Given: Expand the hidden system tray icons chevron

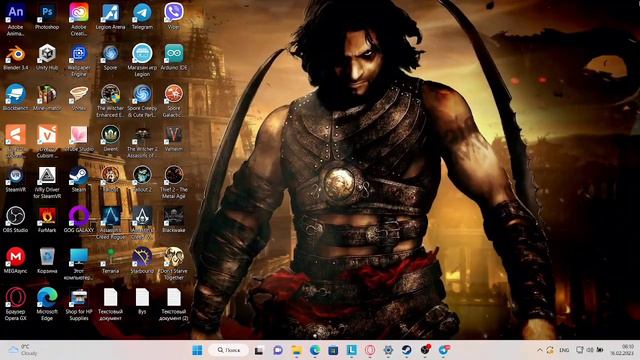Looking at the screenshot, I should tap(540, 350).
